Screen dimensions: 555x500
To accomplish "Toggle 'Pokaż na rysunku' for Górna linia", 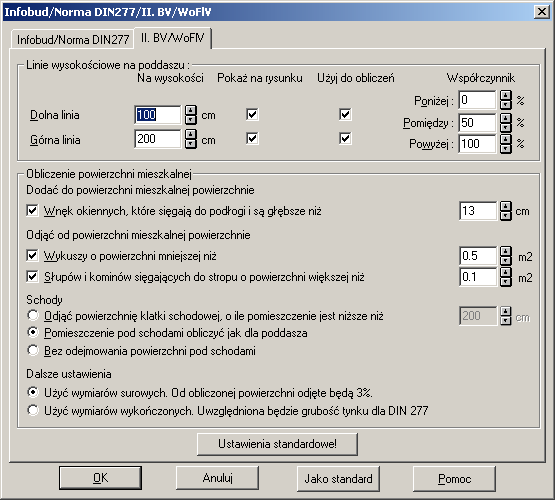I will pyautogui.click(x=252, y=138).
